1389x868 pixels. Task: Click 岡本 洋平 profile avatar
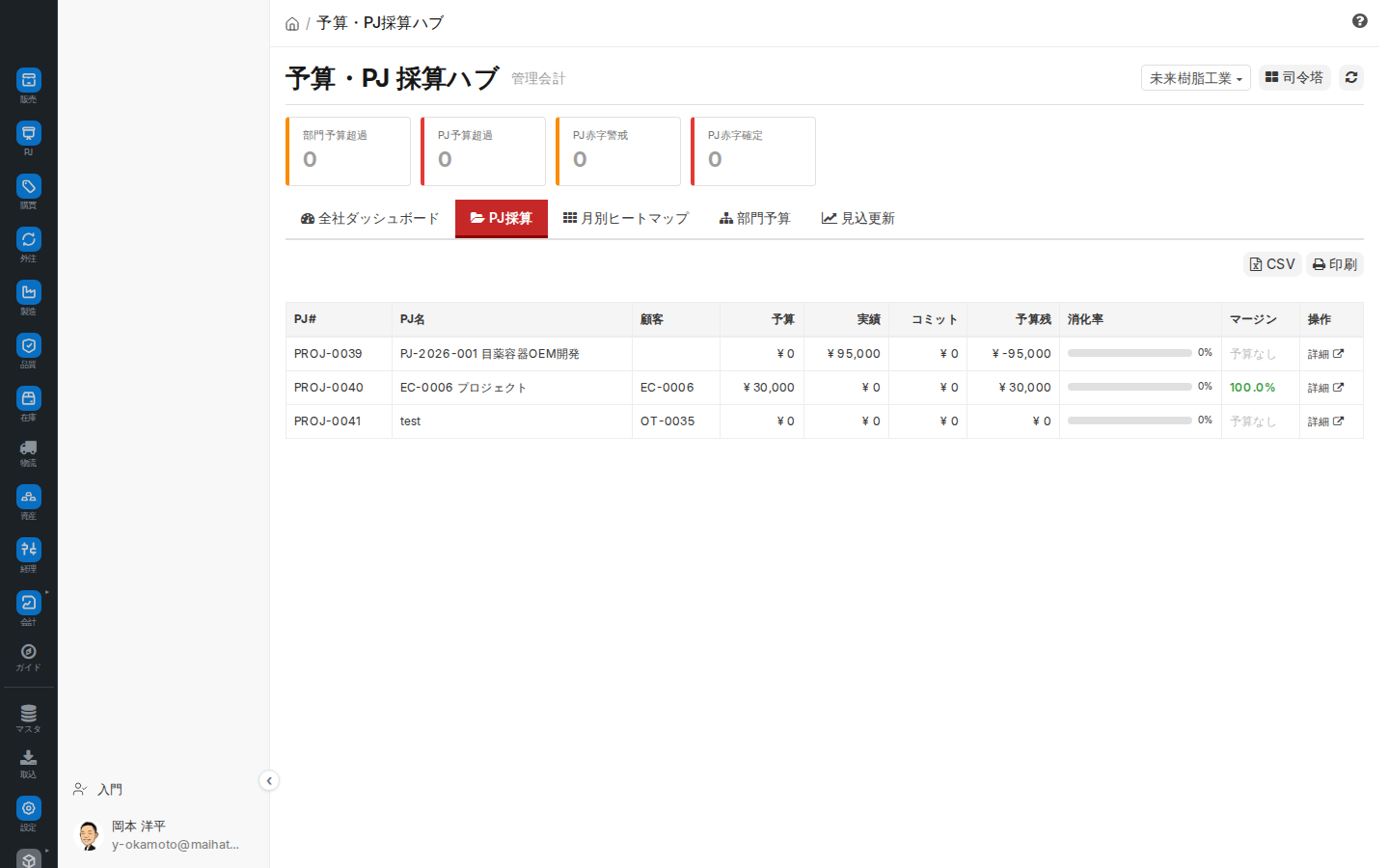click(89, 835)
